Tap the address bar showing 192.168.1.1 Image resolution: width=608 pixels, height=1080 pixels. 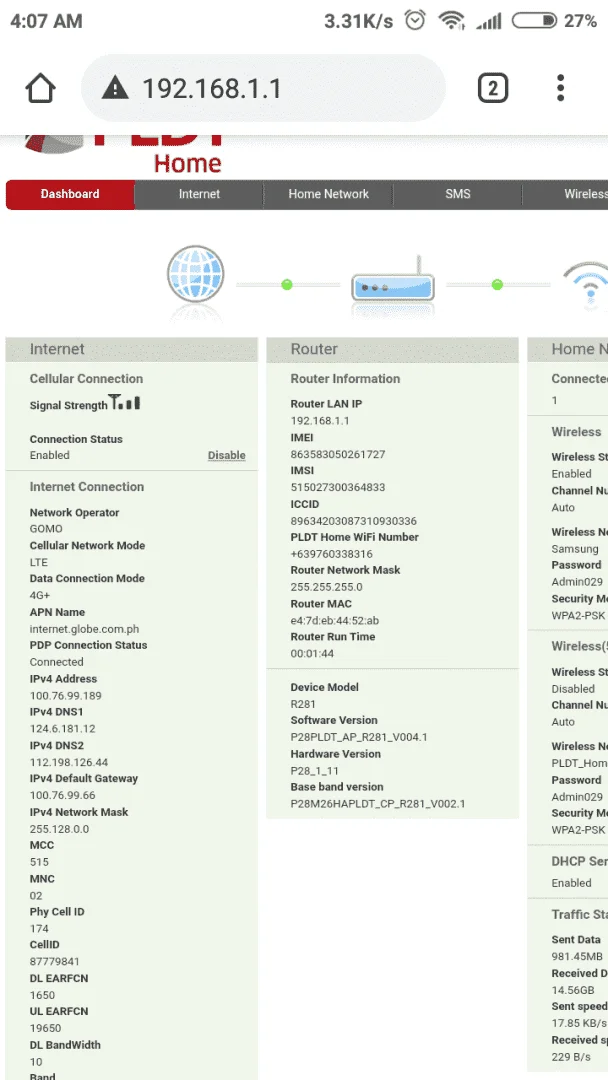263,88
